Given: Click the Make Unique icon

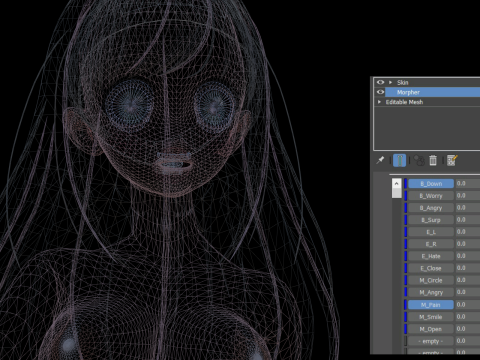Looking at the screenshot, I should (419, 160).
